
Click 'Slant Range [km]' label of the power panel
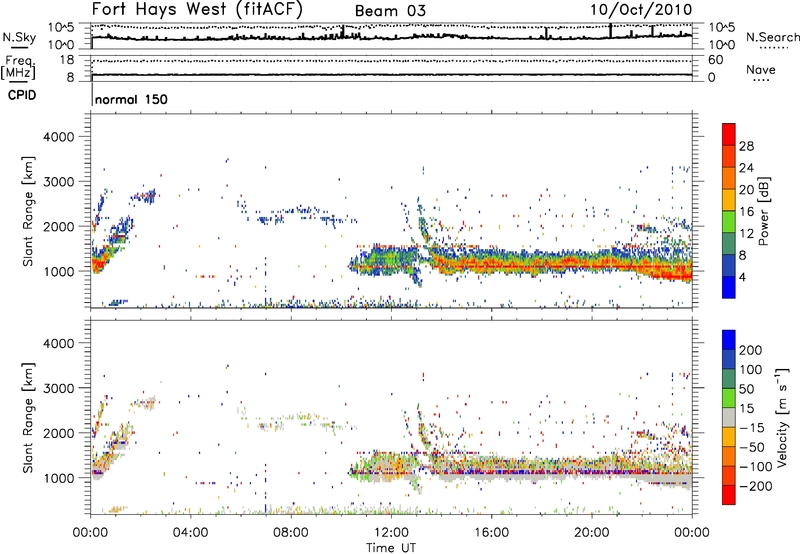coord(28,211)
